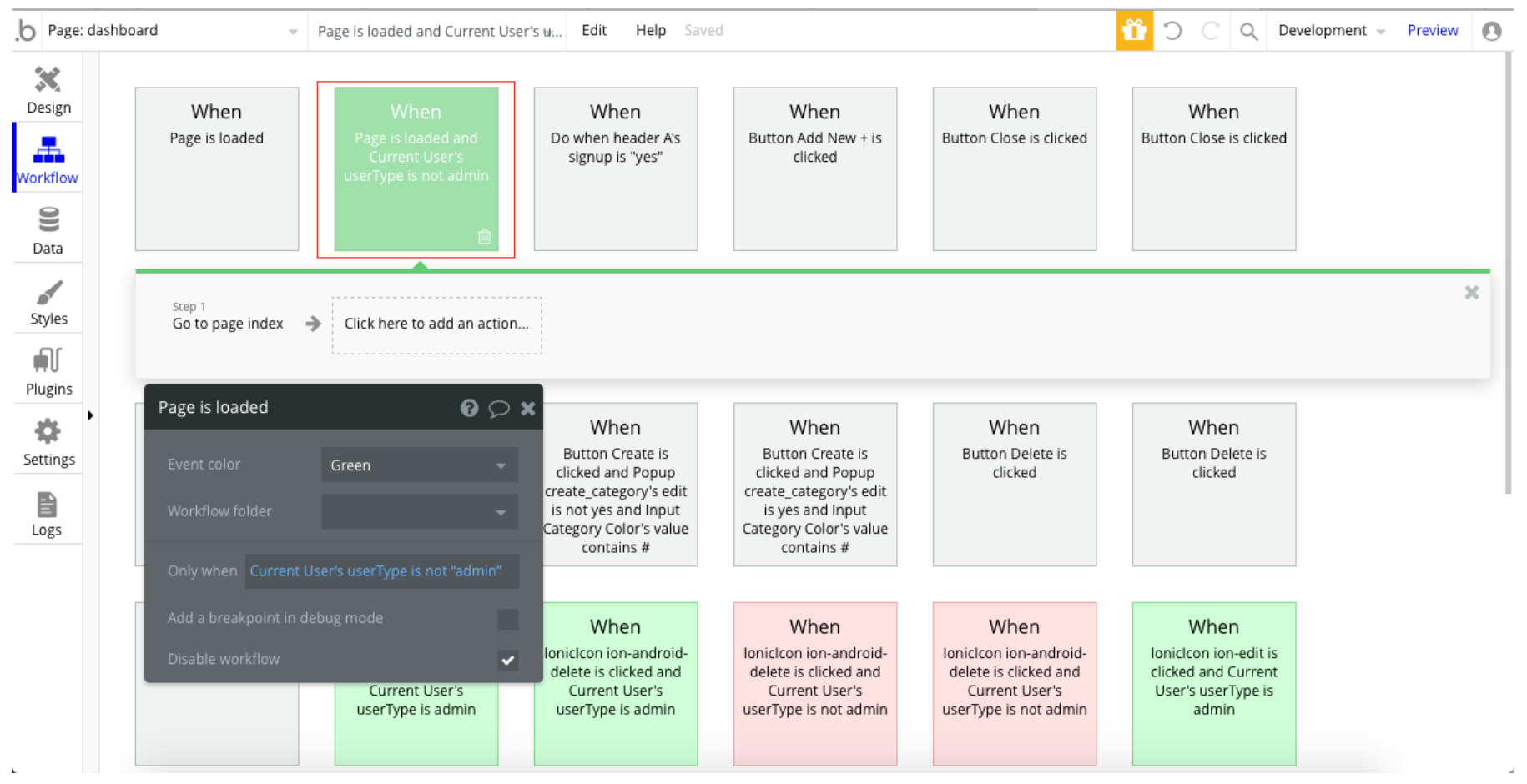Screen dimensions: 1527x784
Task: Open the search magnifier tool
Action: tap(1248, 31)
